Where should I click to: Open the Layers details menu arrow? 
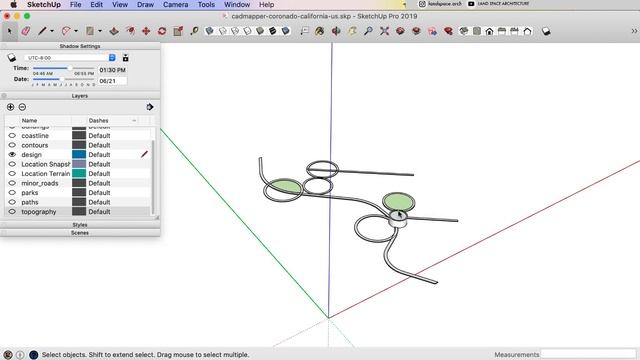click(150, 107)
